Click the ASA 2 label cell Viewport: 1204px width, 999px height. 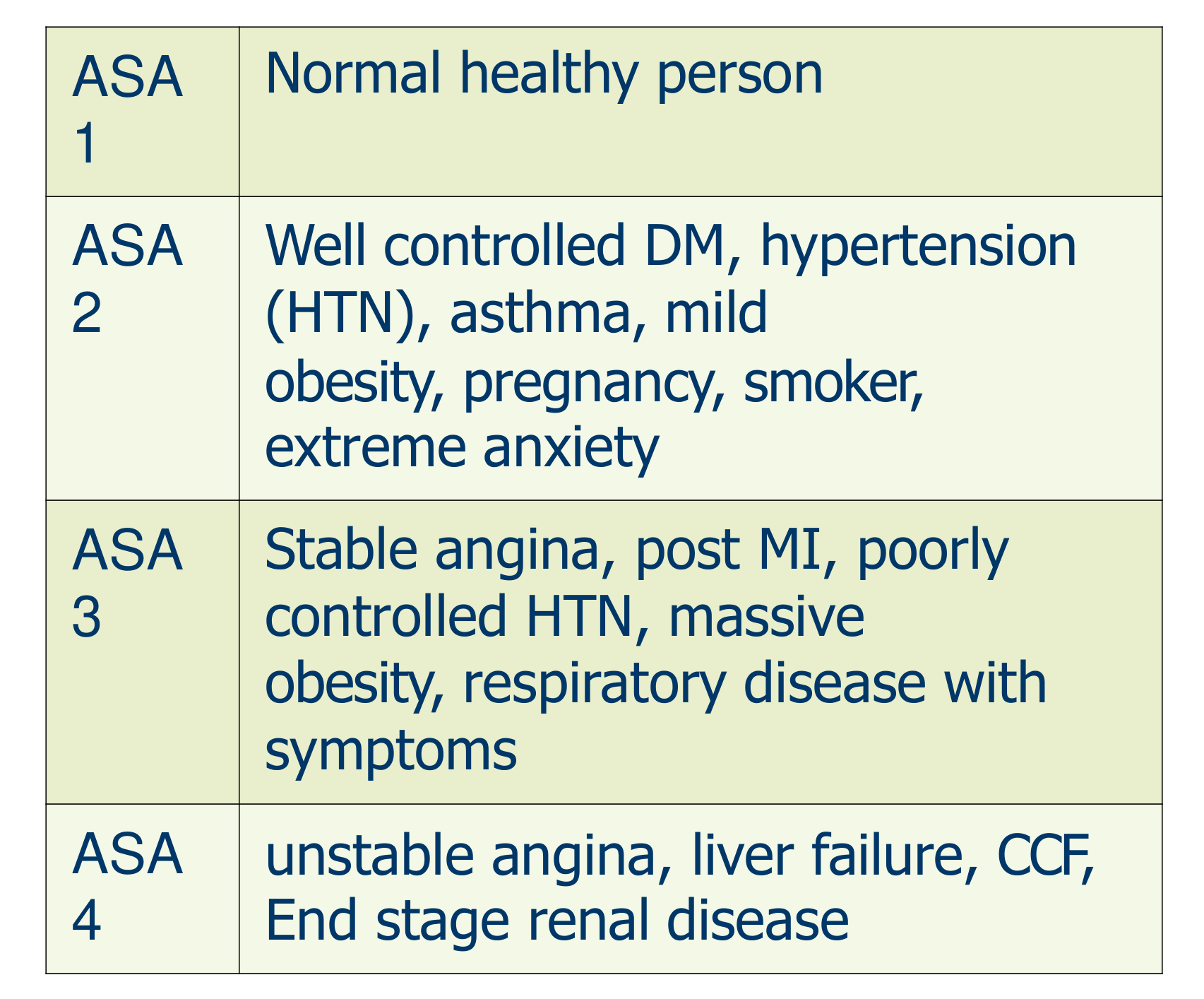point(142,348)
